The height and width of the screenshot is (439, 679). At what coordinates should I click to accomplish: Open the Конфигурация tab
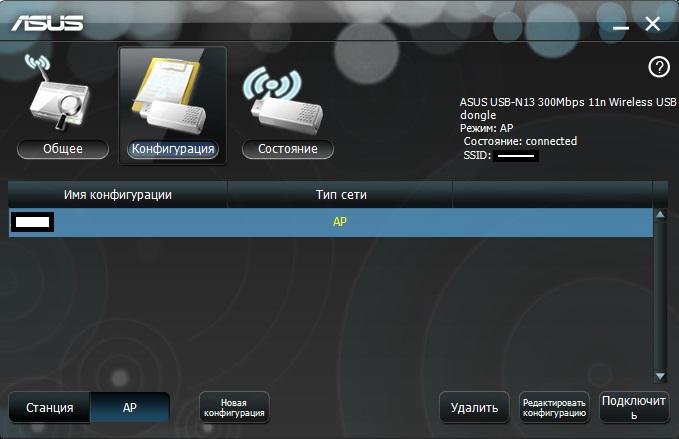coord(173,149)
